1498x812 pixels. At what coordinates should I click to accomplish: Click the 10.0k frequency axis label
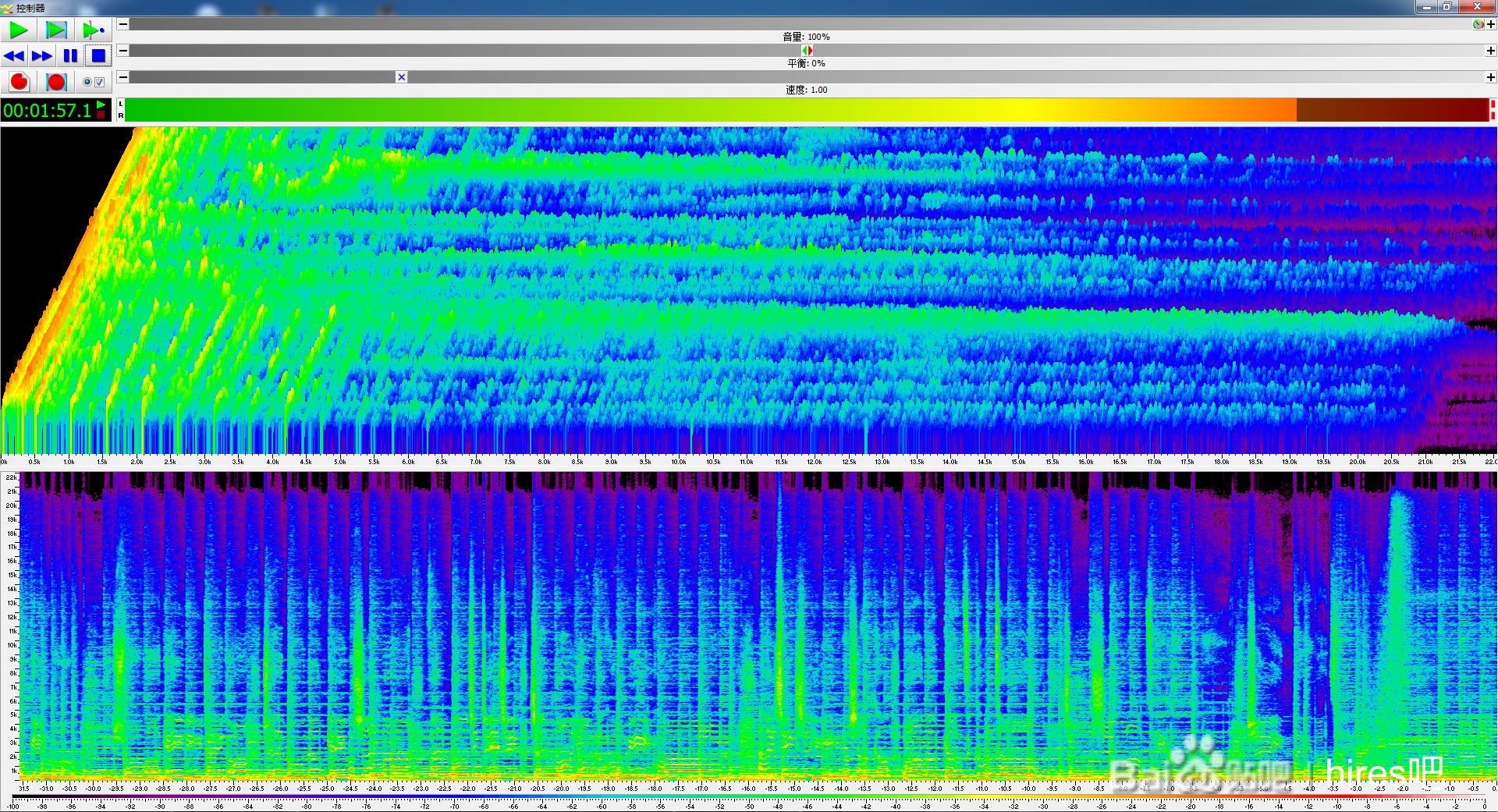[679, 462]
